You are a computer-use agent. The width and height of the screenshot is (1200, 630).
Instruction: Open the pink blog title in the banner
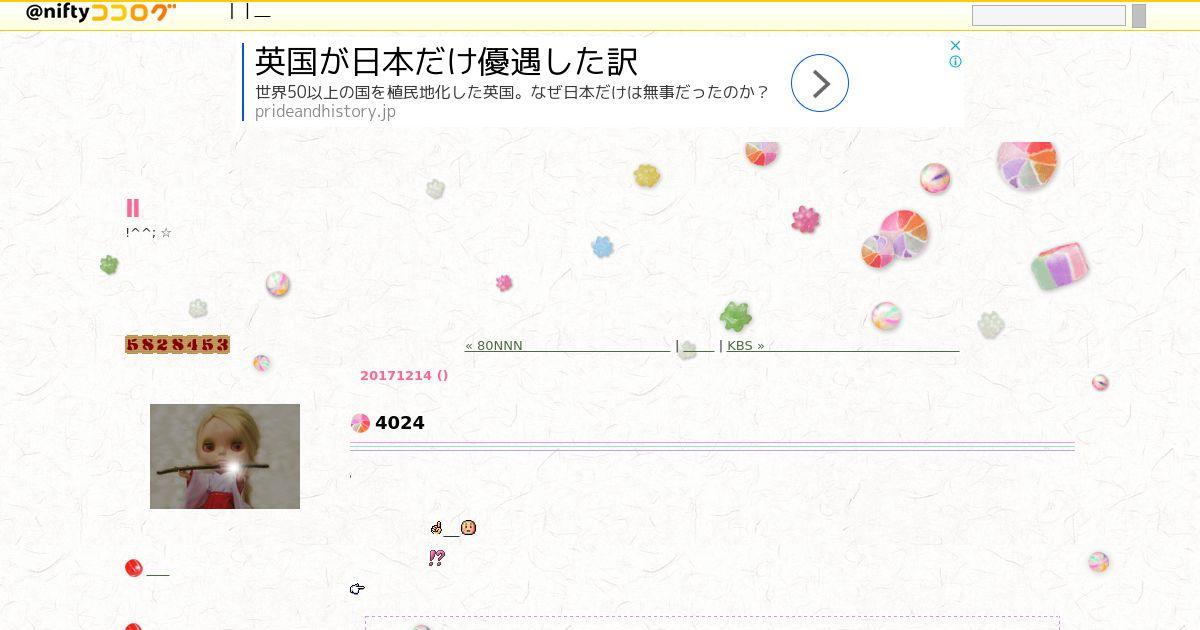(x=132, y=208)
